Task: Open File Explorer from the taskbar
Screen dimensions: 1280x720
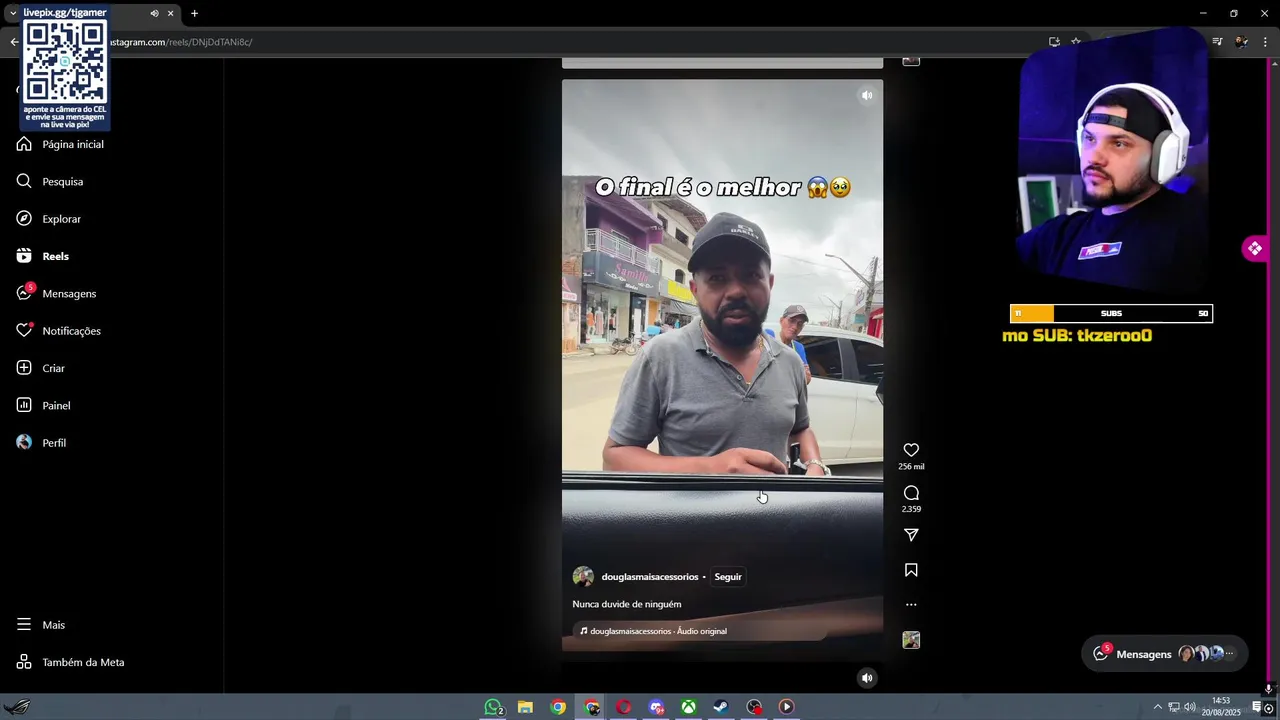Action: point(525,707)
